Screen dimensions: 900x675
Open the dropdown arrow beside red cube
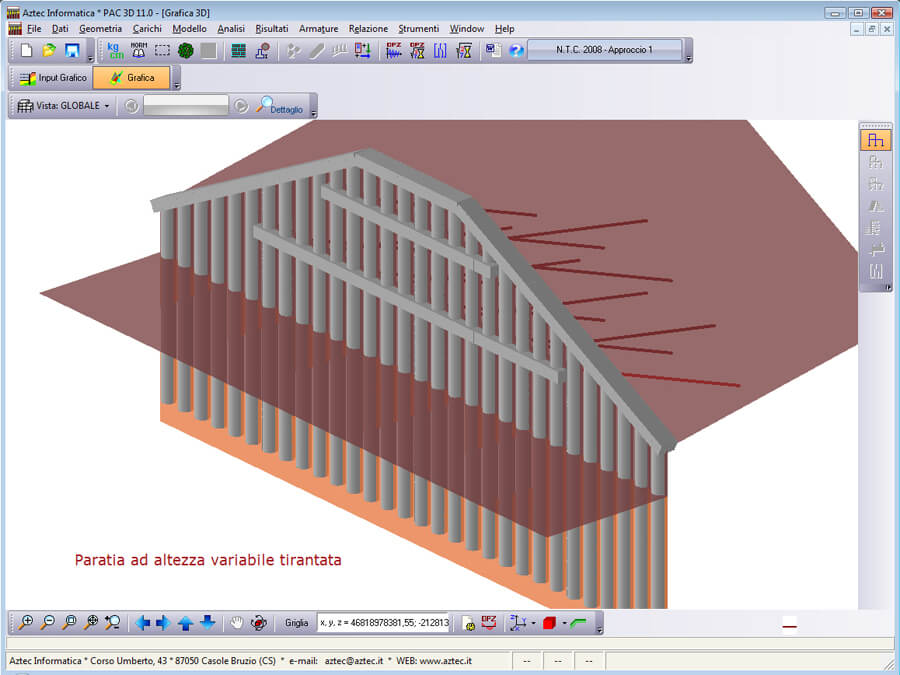pos(564,622)
